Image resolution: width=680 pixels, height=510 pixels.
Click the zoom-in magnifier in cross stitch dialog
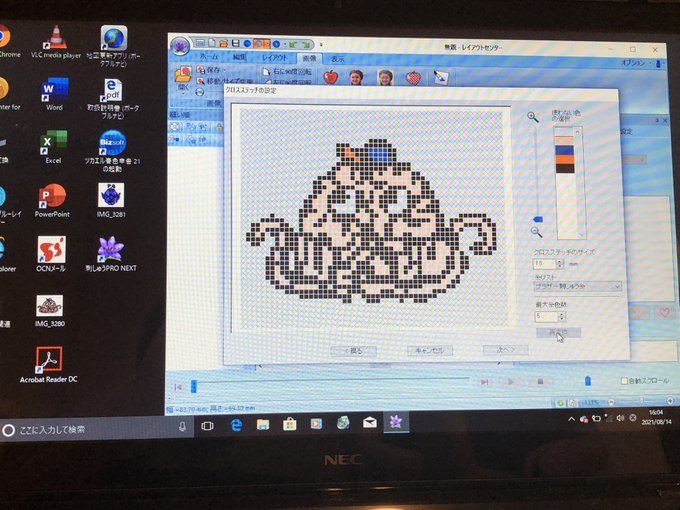[533, 117]
